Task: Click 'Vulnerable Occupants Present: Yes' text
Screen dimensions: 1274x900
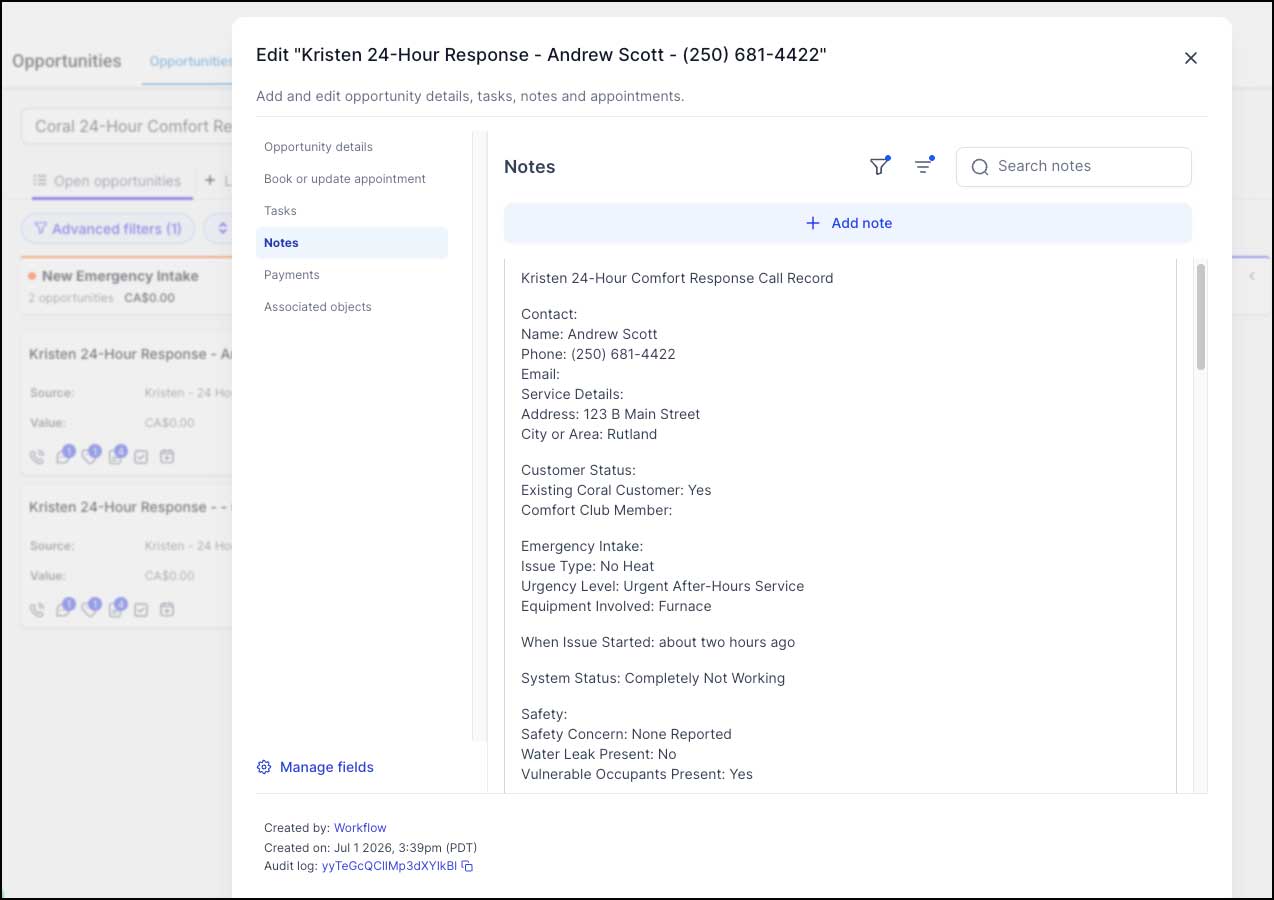Action: tap(637, 774)
